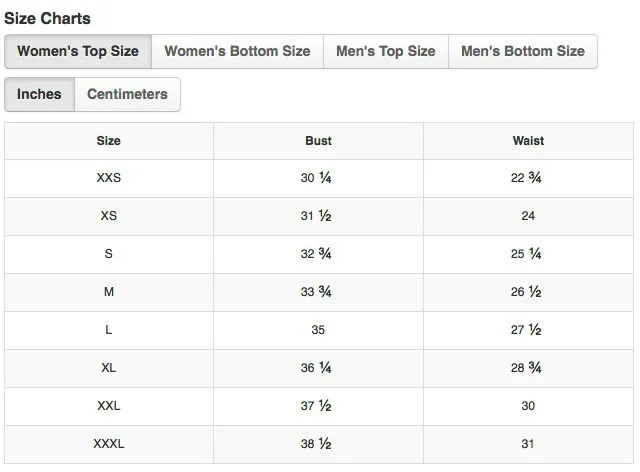Switch measurements to Centimeters
640x472 pixels.
[x=127, y=94]
